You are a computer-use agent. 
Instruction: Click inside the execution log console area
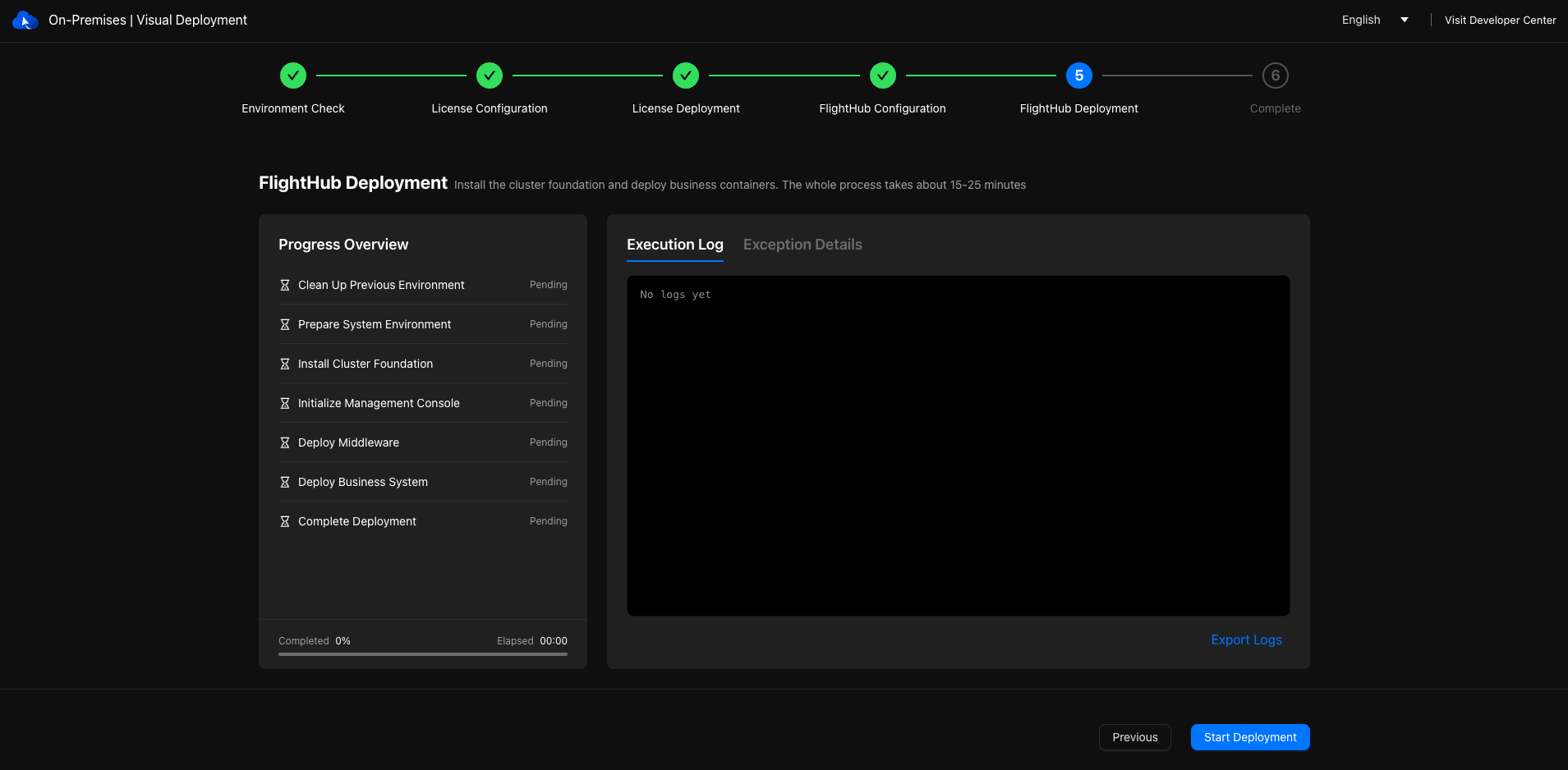pos(958,446)
